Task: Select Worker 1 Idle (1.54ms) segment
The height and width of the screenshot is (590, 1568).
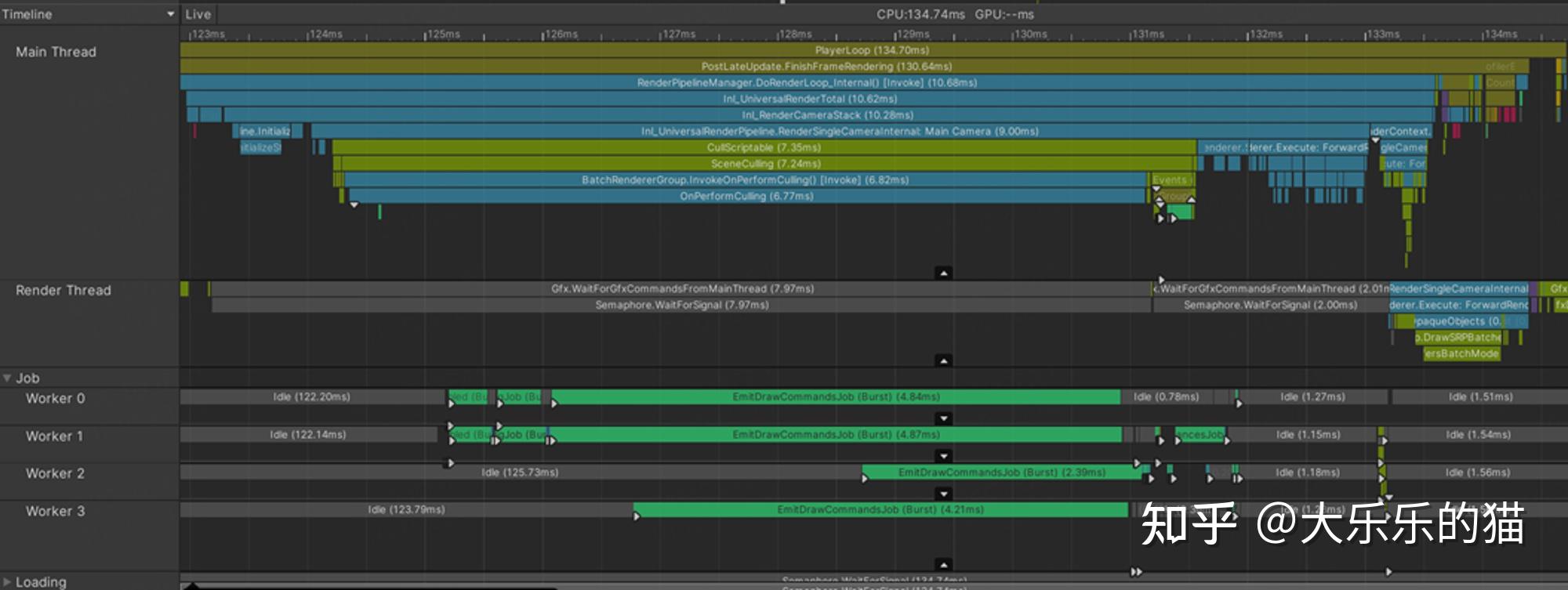Action: pyautogui.click(x=1478, y=435)
